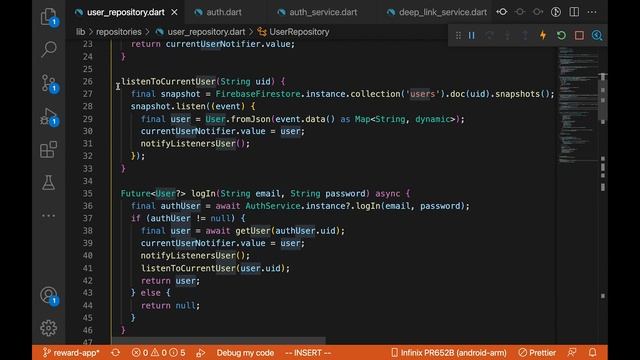This screenshot has width=640, height=360.
Task: Click snapshot.listen on line 28
Action: (x=168, y=107)
